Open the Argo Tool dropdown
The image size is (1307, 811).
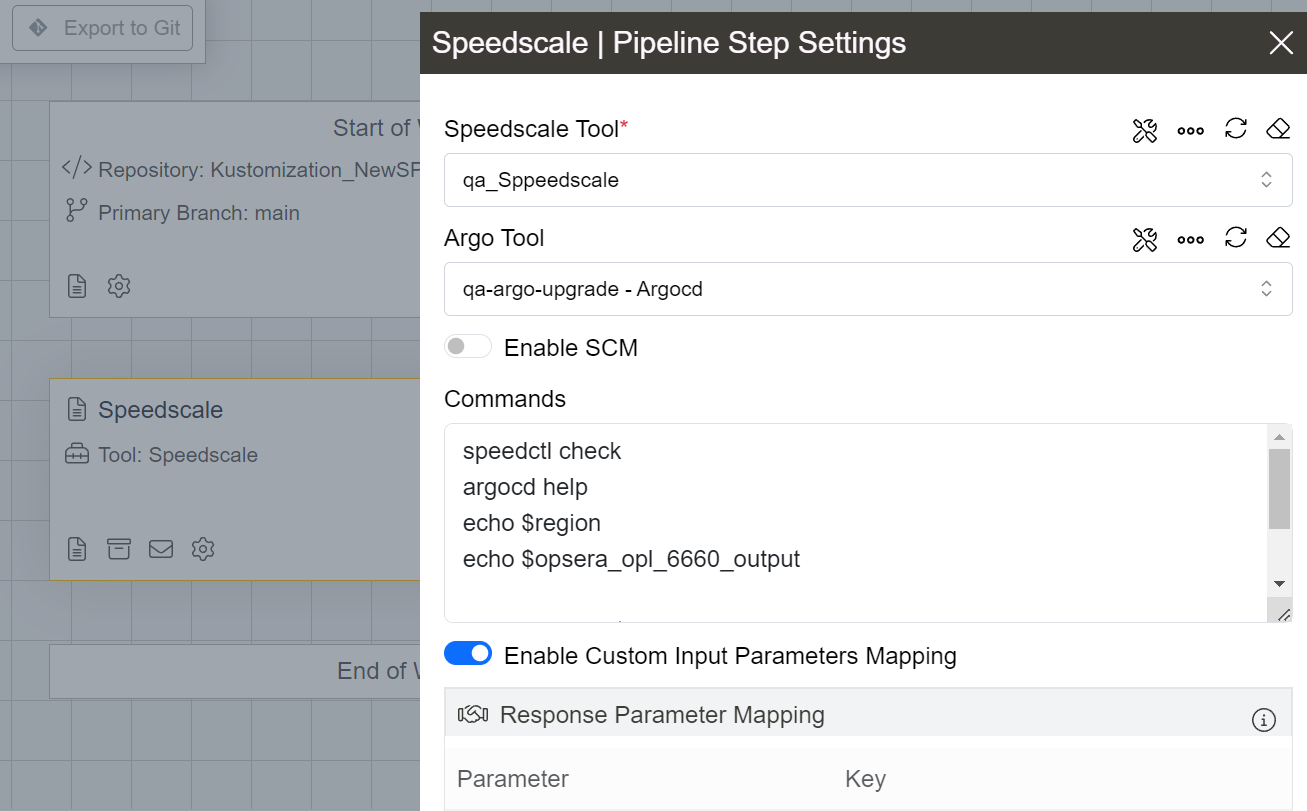click(x=867, y=289)
